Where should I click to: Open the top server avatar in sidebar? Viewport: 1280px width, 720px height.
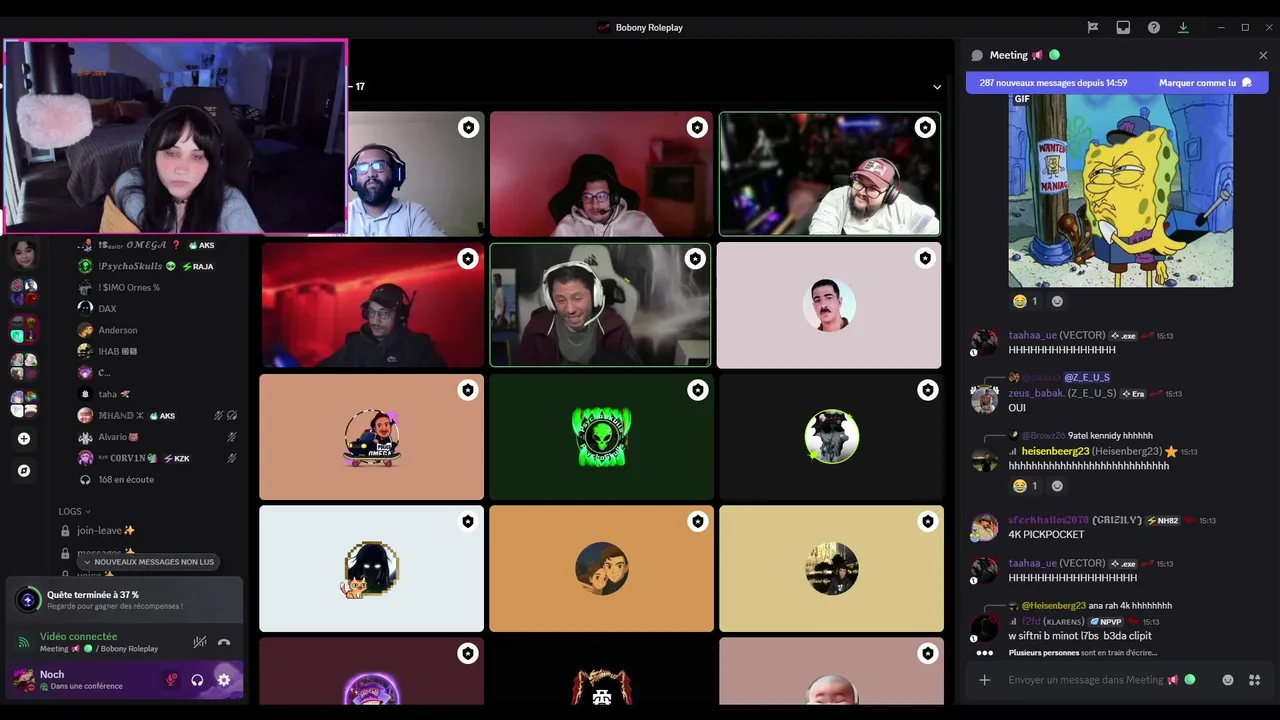tap(24, 254)
